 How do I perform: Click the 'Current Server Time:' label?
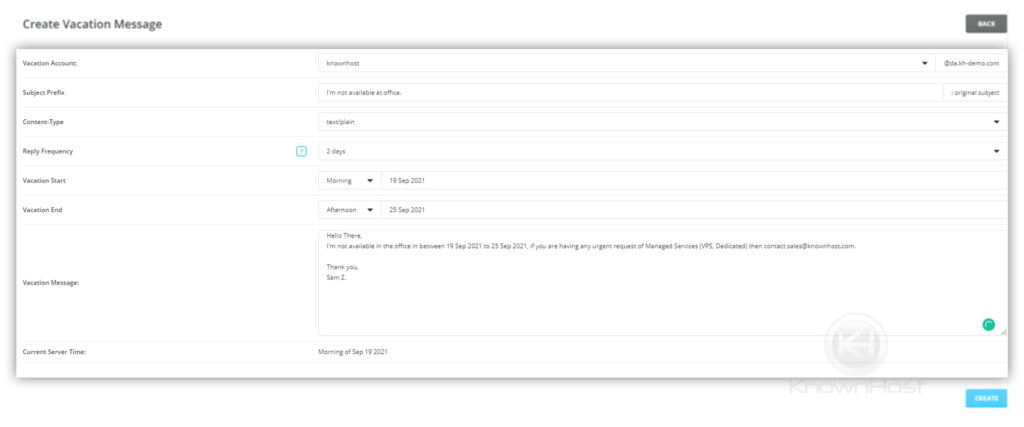[x=54, y=352]
